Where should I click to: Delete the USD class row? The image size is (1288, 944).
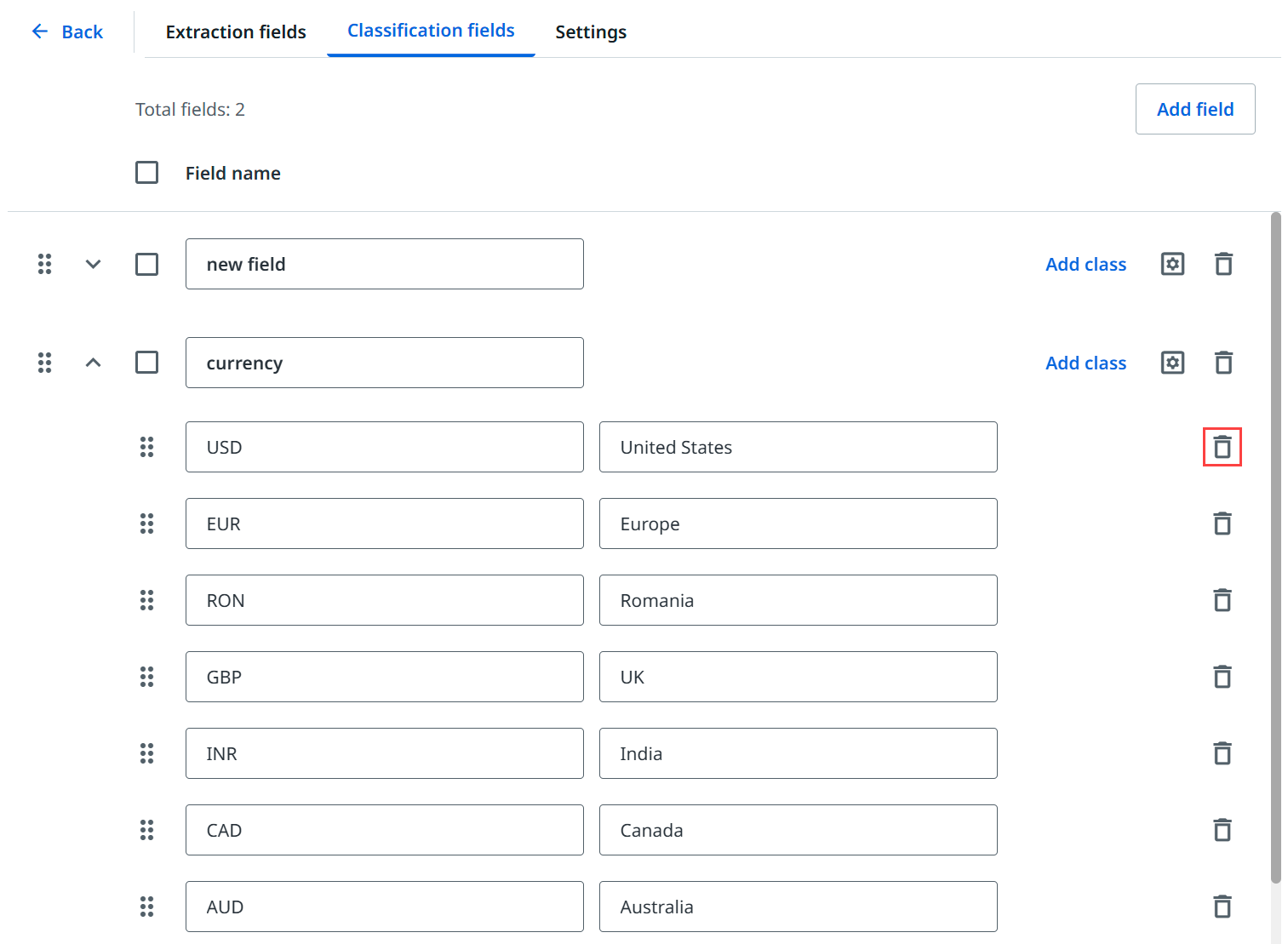[1222, 447]
